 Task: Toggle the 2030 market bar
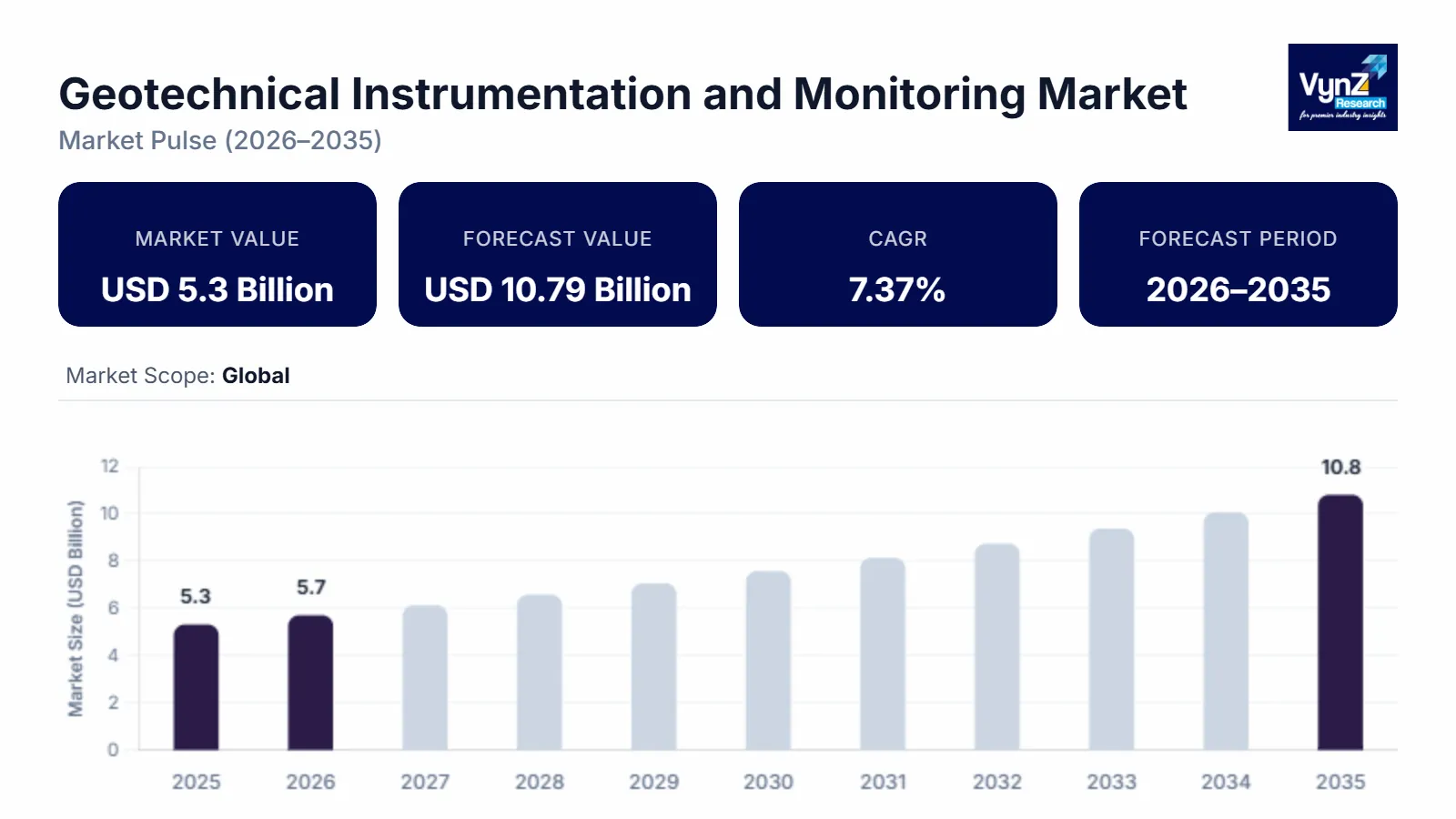[769, 660]
